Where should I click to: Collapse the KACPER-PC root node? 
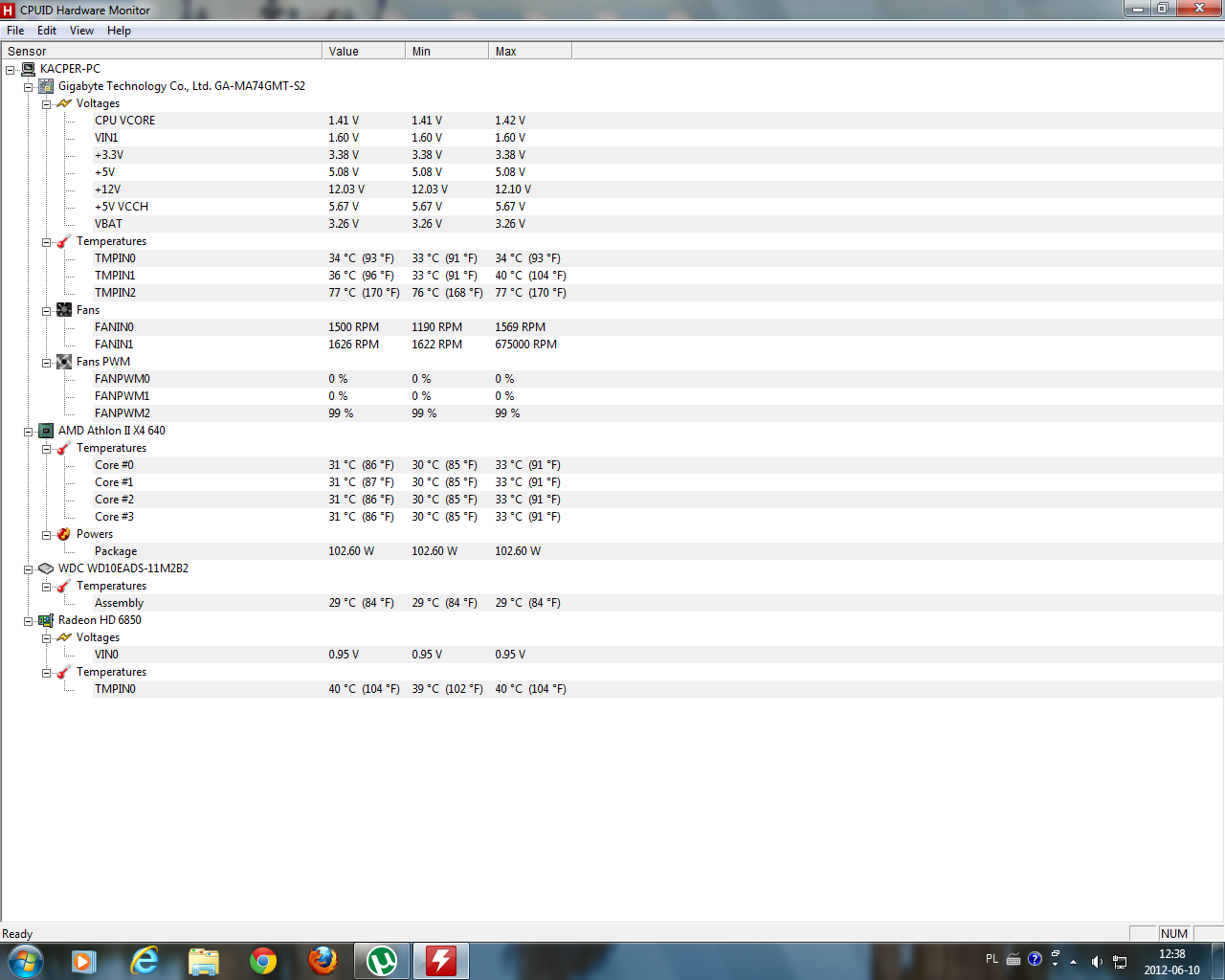pos(10,70)
